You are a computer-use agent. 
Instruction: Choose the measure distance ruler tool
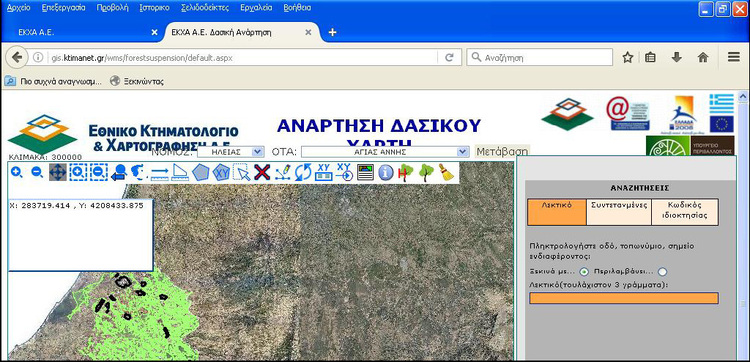160,172
